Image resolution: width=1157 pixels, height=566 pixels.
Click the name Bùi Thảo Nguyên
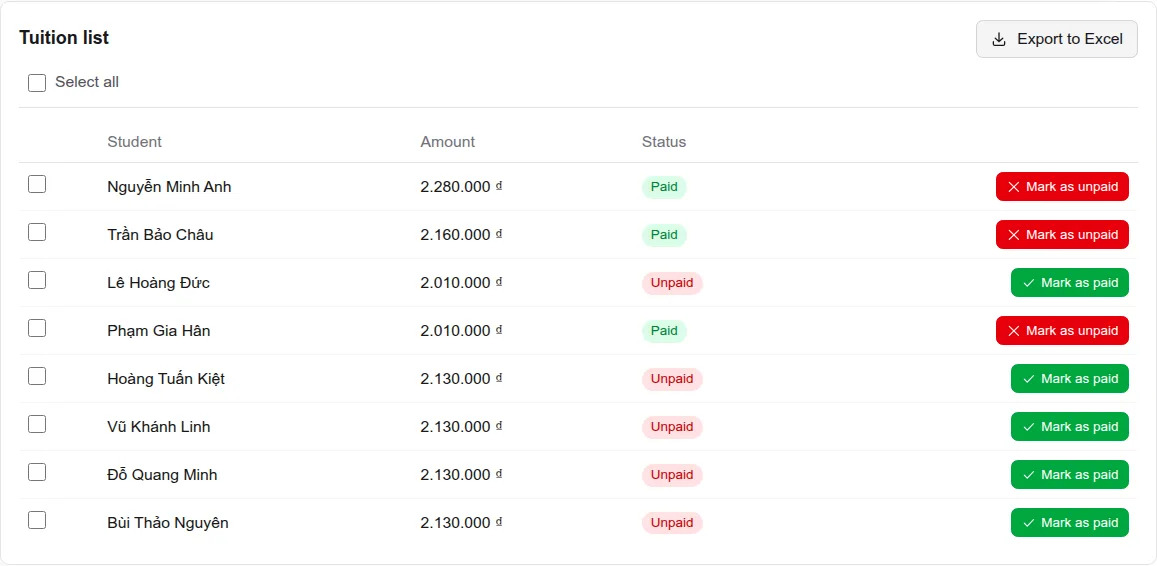pyautogui.click(x=167, y=523)
